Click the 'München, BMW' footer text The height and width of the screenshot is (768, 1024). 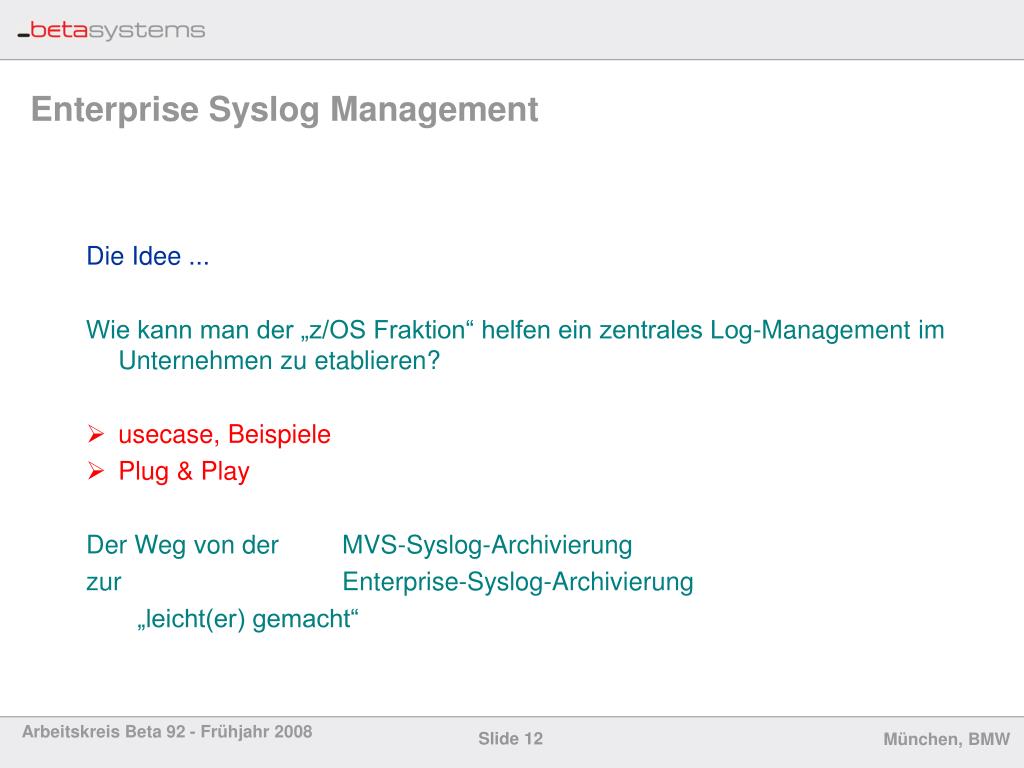(947, 739)
